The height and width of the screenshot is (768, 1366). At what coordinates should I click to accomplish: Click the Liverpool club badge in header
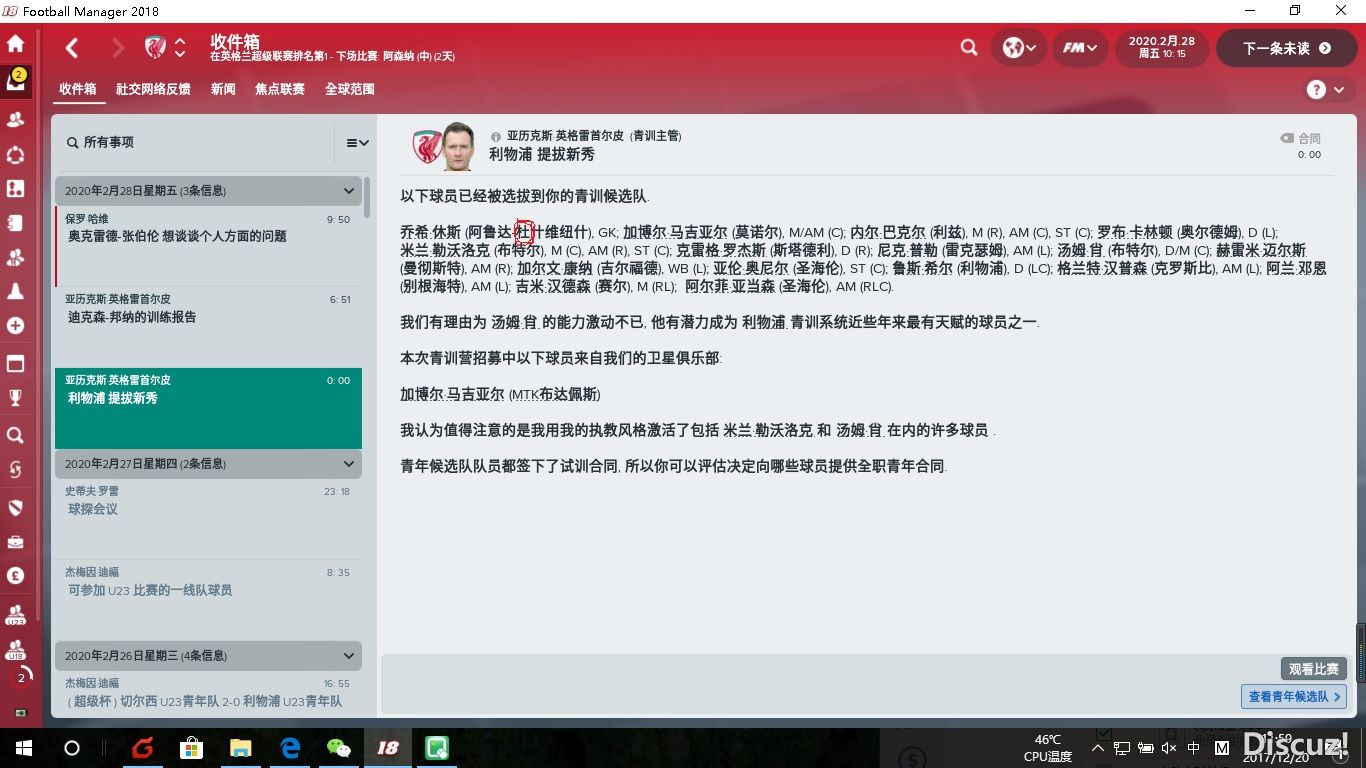coord(155,47)
